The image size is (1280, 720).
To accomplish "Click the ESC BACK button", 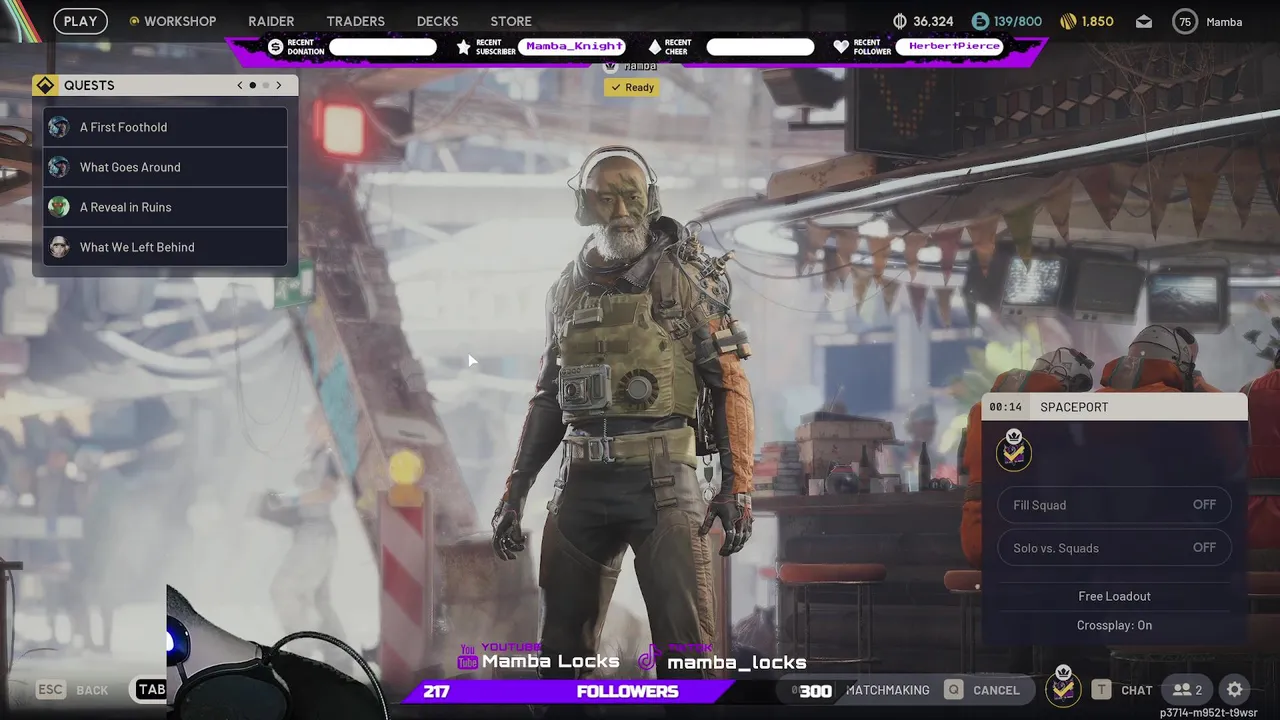I will point(73,690).
